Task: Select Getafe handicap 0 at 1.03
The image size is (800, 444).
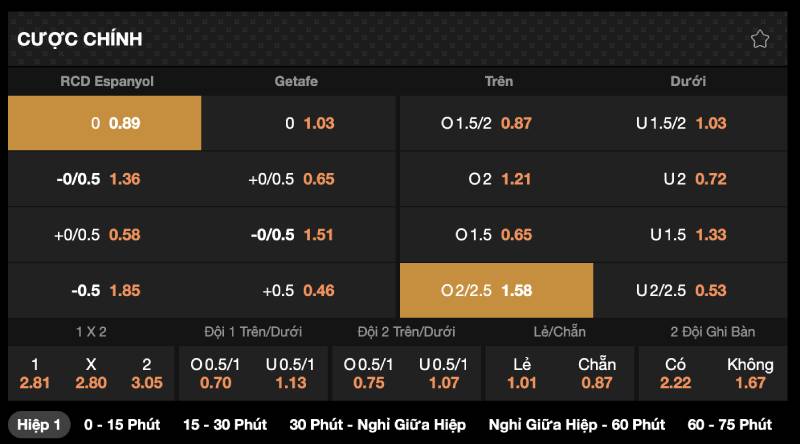Action: 298,123
